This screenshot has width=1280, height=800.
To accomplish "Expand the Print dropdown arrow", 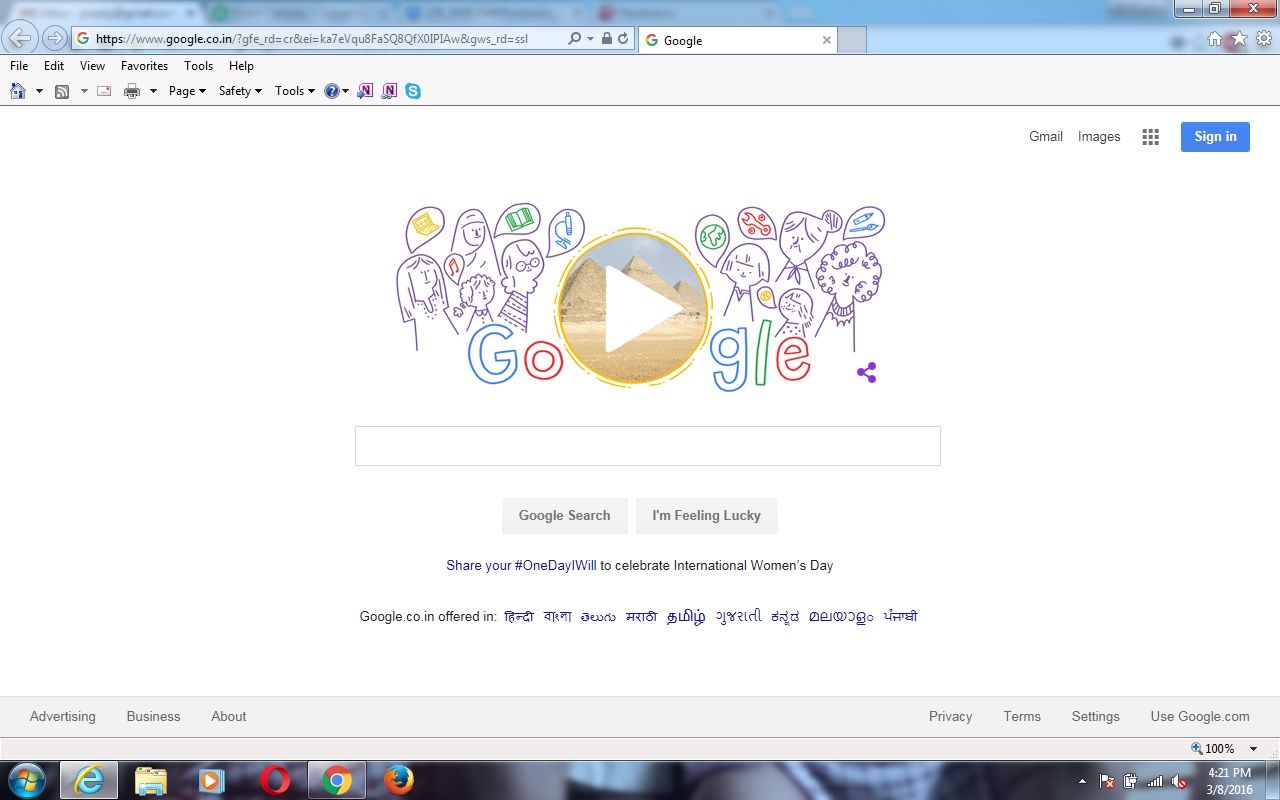I will (154, 91).
